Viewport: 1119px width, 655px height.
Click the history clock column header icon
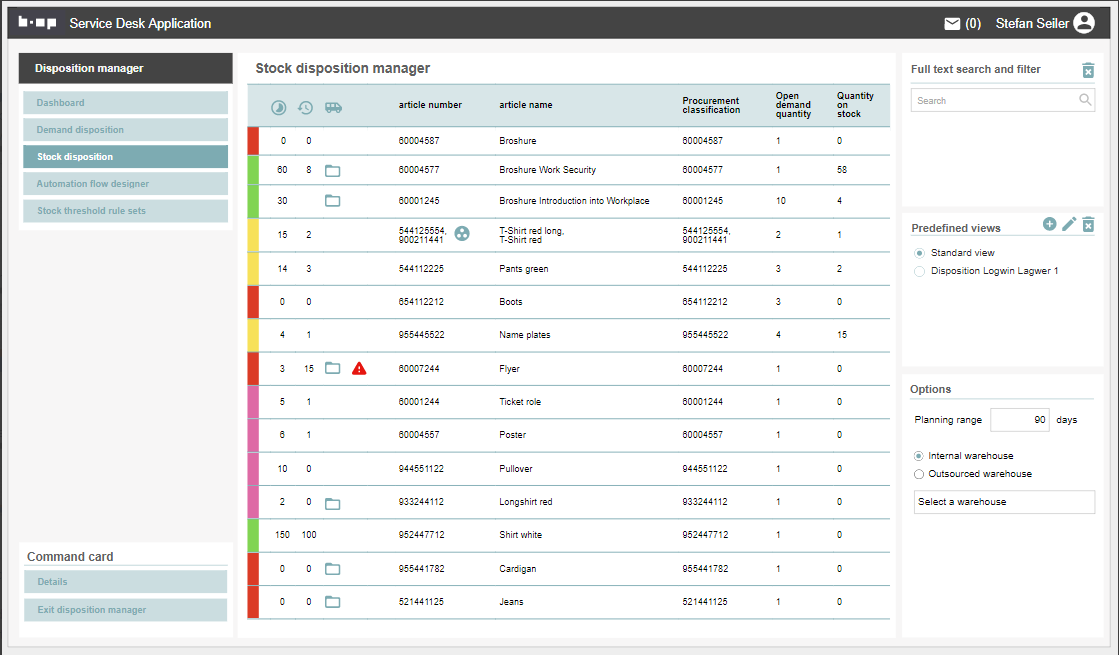pyautogui.click(x=305, y=107)
